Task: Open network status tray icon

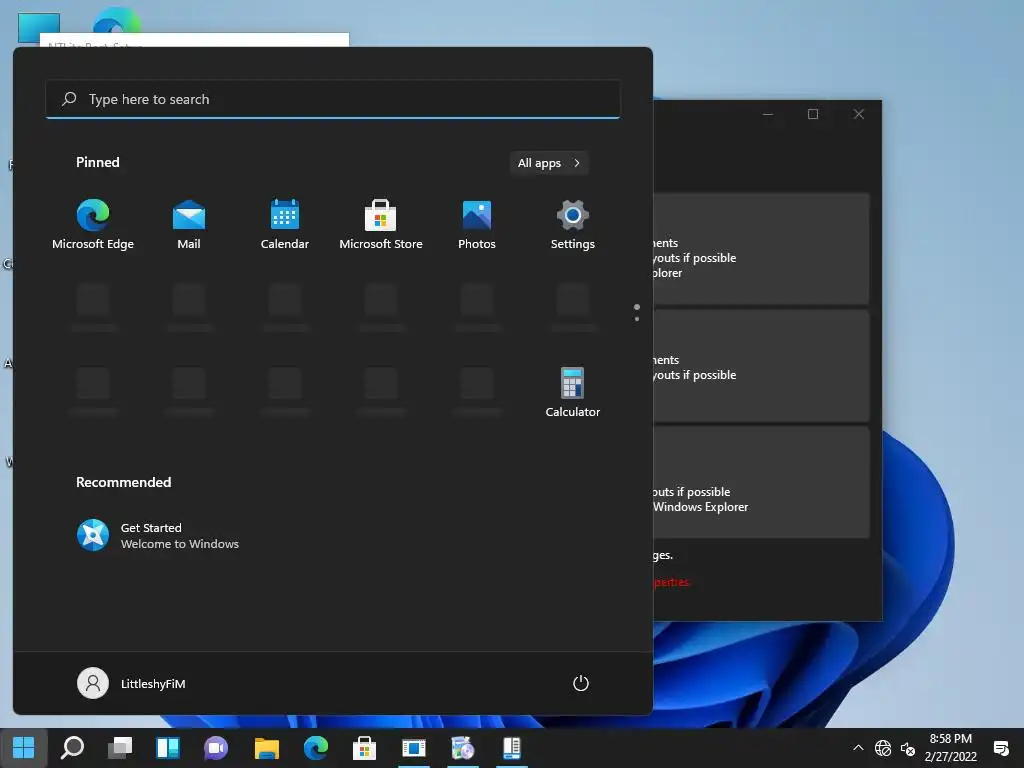Action: pos(883,748)
